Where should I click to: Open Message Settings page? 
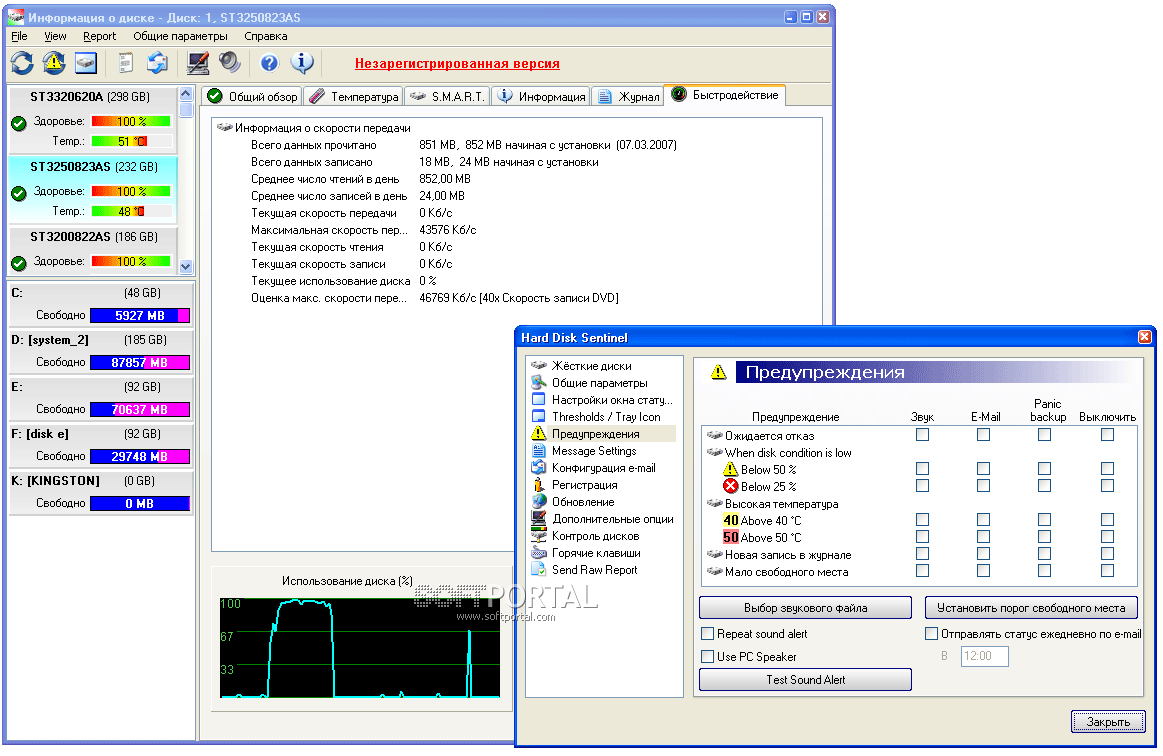point(593,451)
